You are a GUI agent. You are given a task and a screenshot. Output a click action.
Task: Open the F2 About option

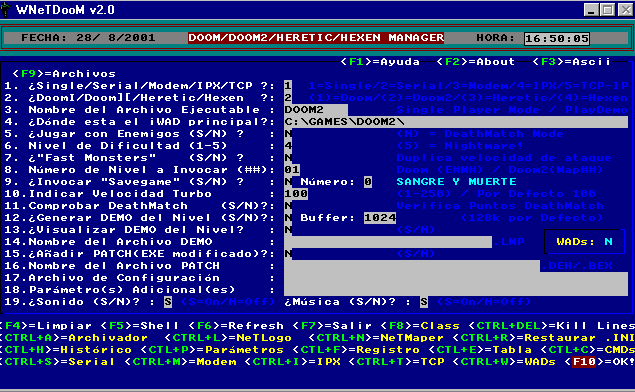coord(476,62)
